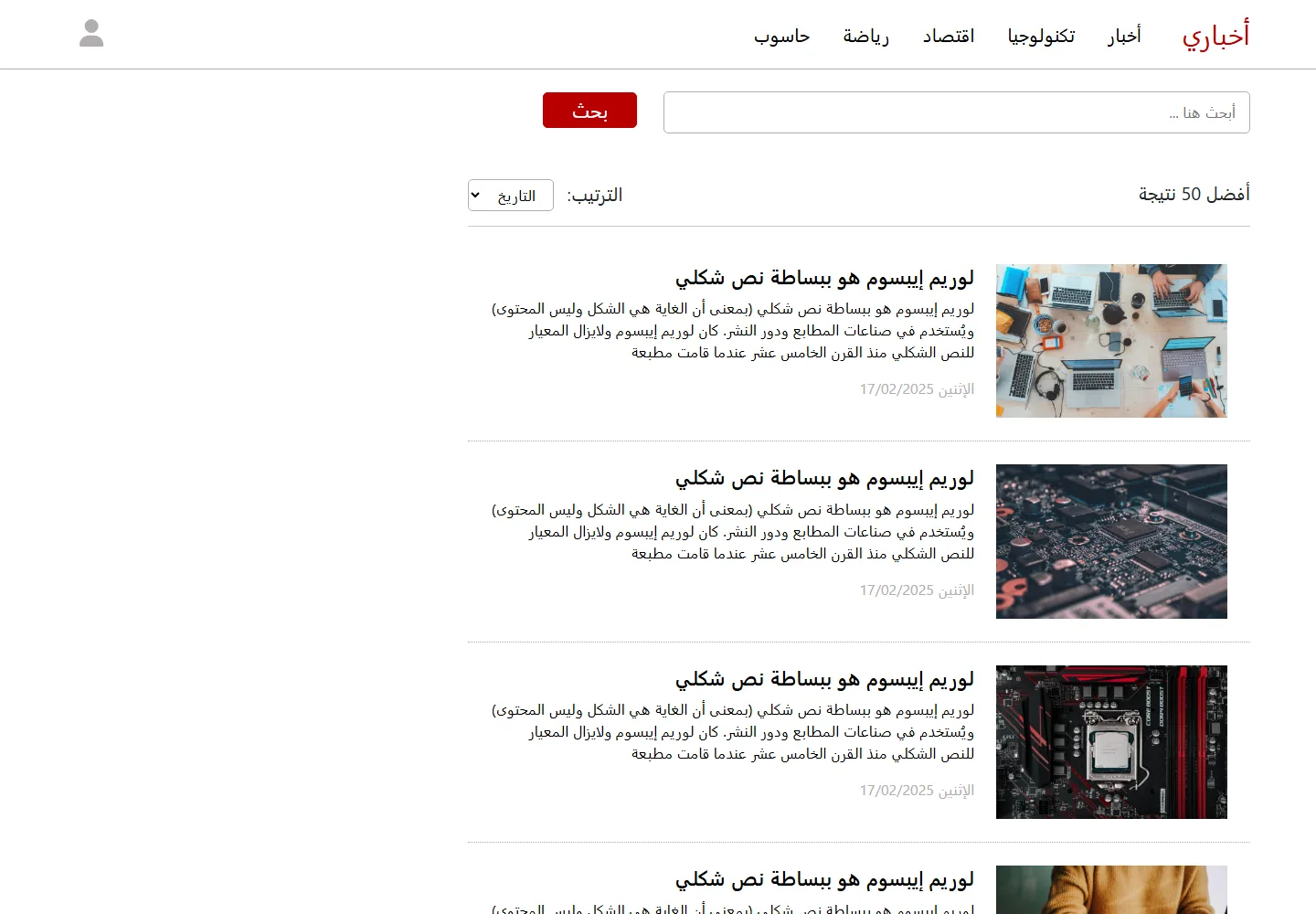Open the حاسوب navigation link
This screenshot has width=1316, height=914.
coord(782,36)
